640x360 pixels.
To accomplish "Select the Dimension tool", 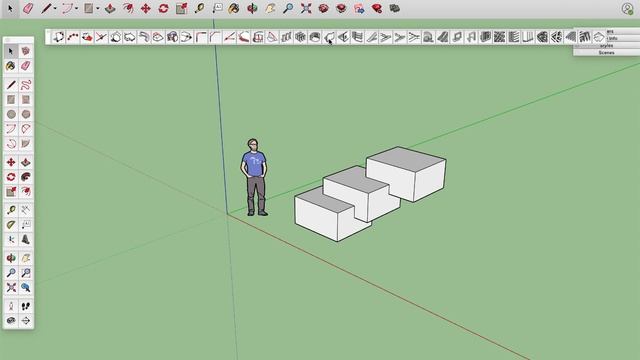I will pyautogui.click(x=26, y=210).
